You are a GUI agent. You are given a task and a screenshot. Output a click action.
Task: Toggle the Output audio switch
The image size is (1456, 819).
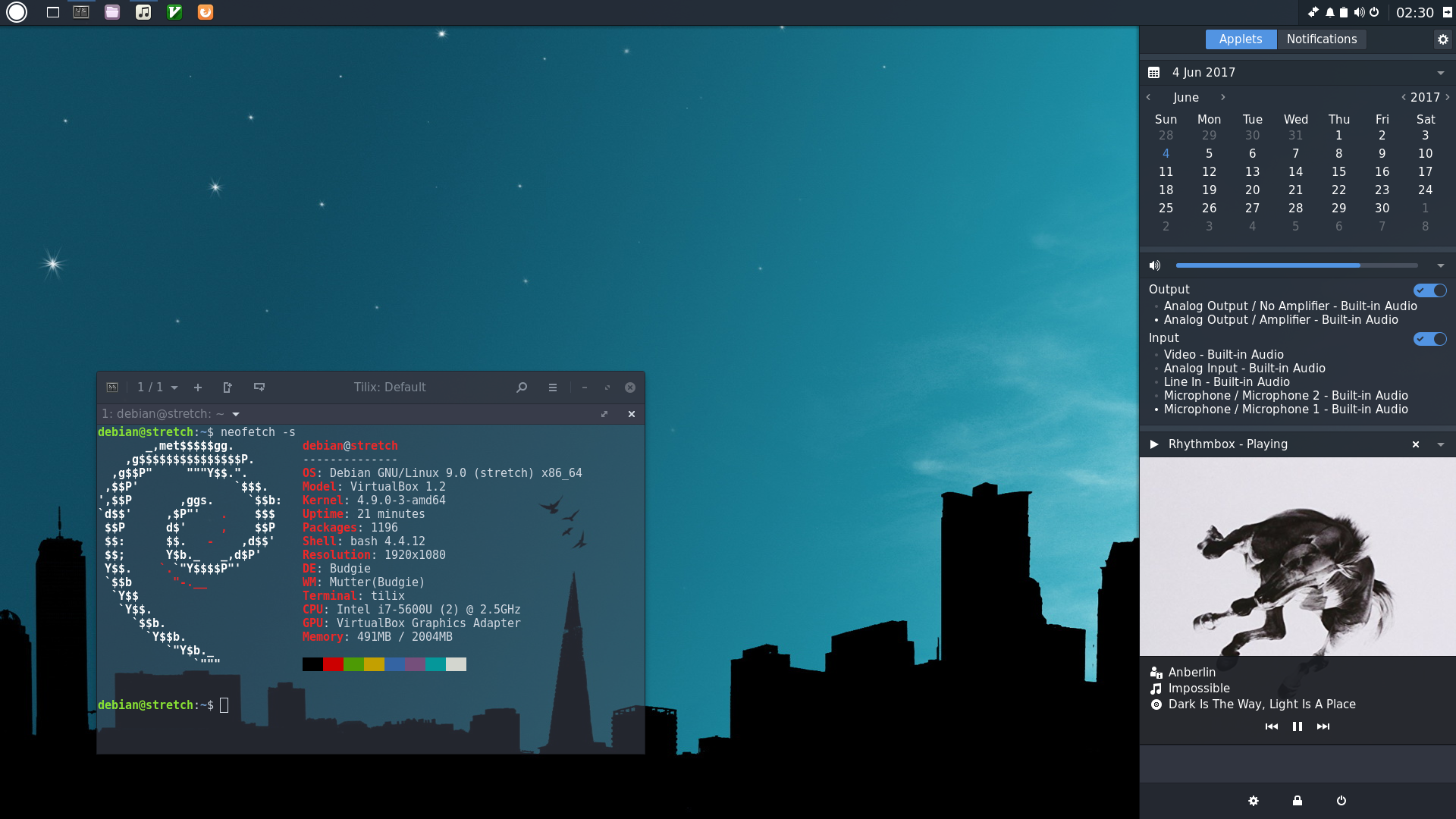[1429, 290]
